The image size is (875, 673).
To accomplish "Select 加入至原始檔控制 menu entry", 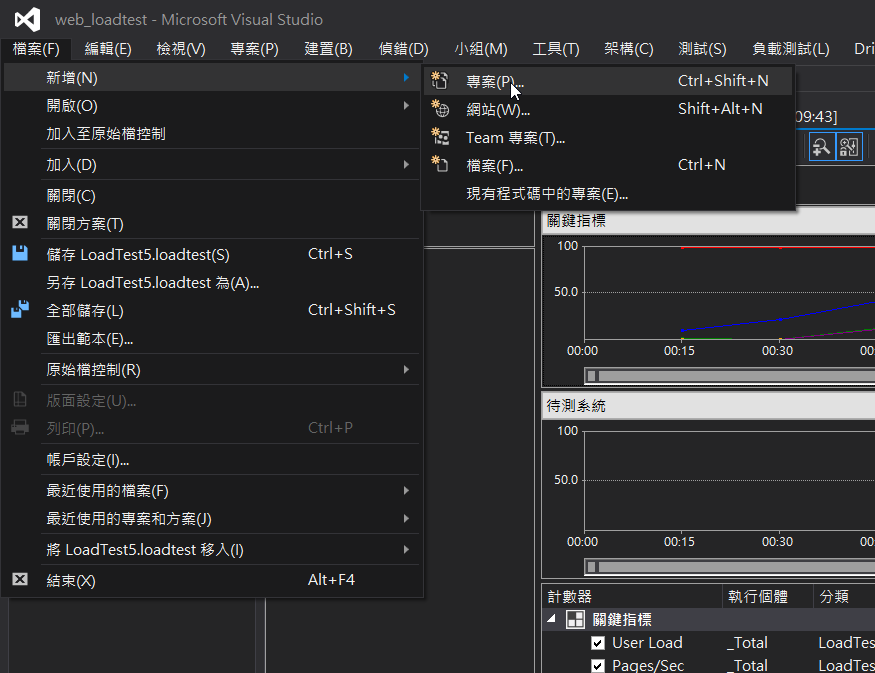I will click(x=212, y=133).
